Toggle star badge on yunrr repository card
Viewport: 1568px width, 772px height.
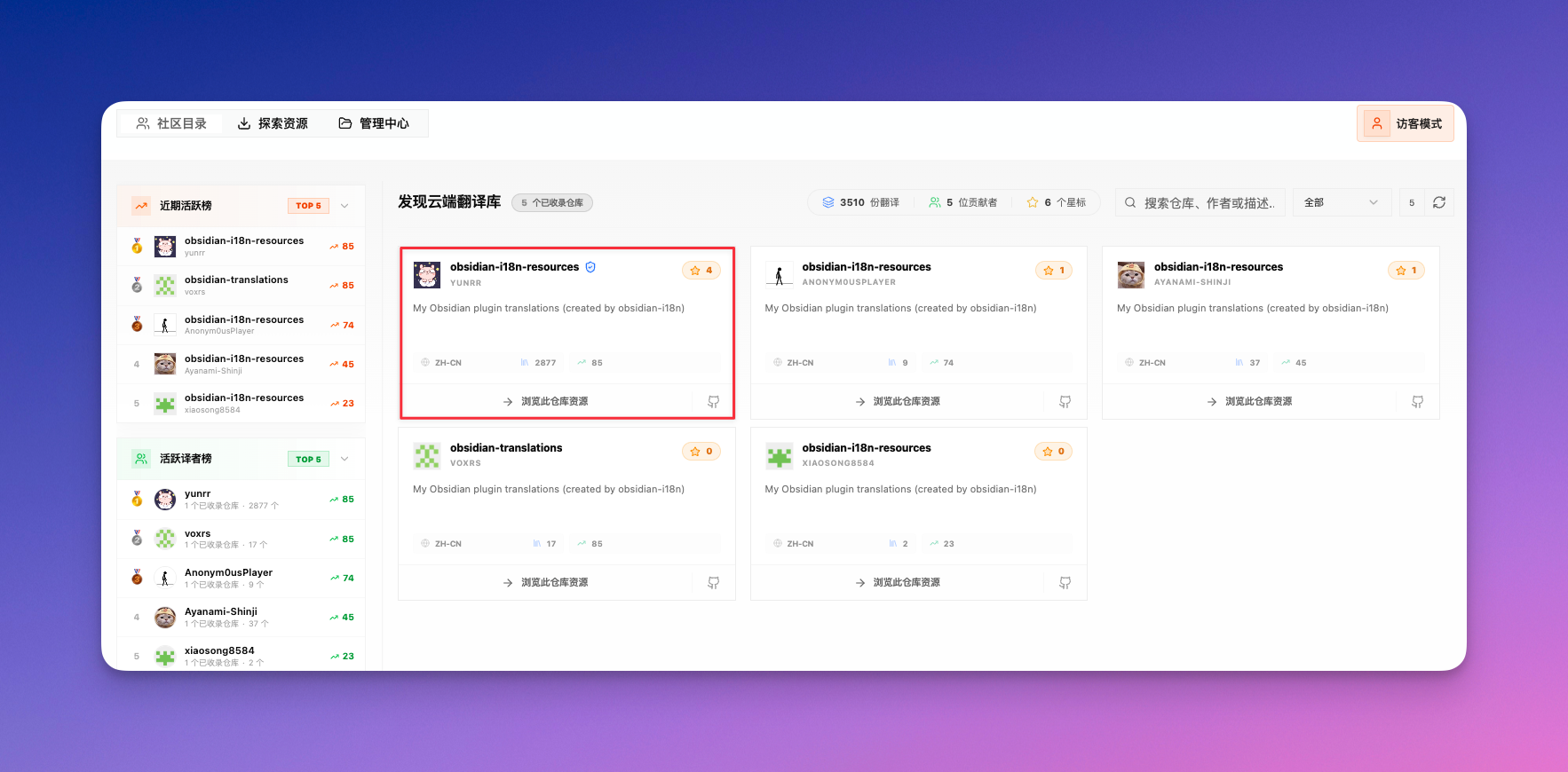pyautogui.click(x=701, y=271)
